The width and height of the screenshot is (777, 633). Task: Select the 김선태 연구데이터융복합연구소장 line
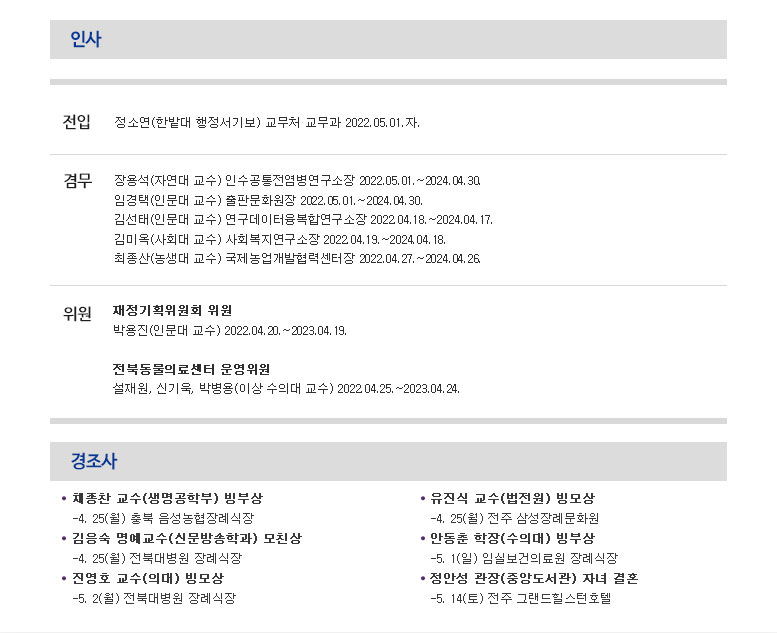pyautogui.click(x=303, y=220)
